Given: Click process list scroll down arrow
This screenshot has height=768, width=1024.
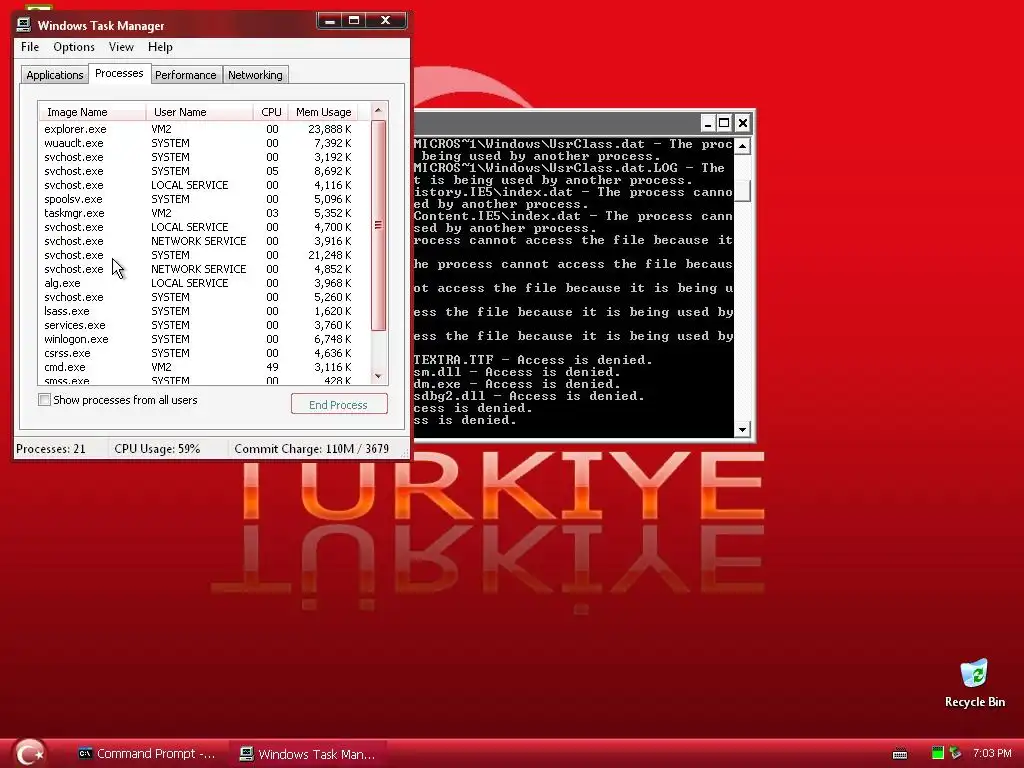Looking at the screenshot, I should point(378,376).
